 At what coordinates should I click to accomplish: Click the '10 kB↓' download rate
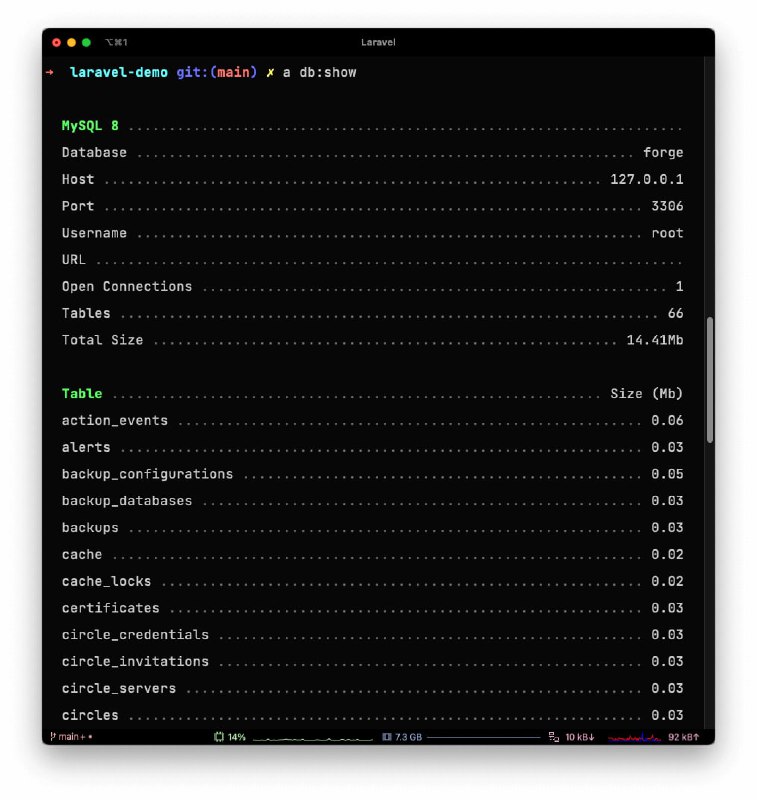pyautogui.click(x=580, y=737)
